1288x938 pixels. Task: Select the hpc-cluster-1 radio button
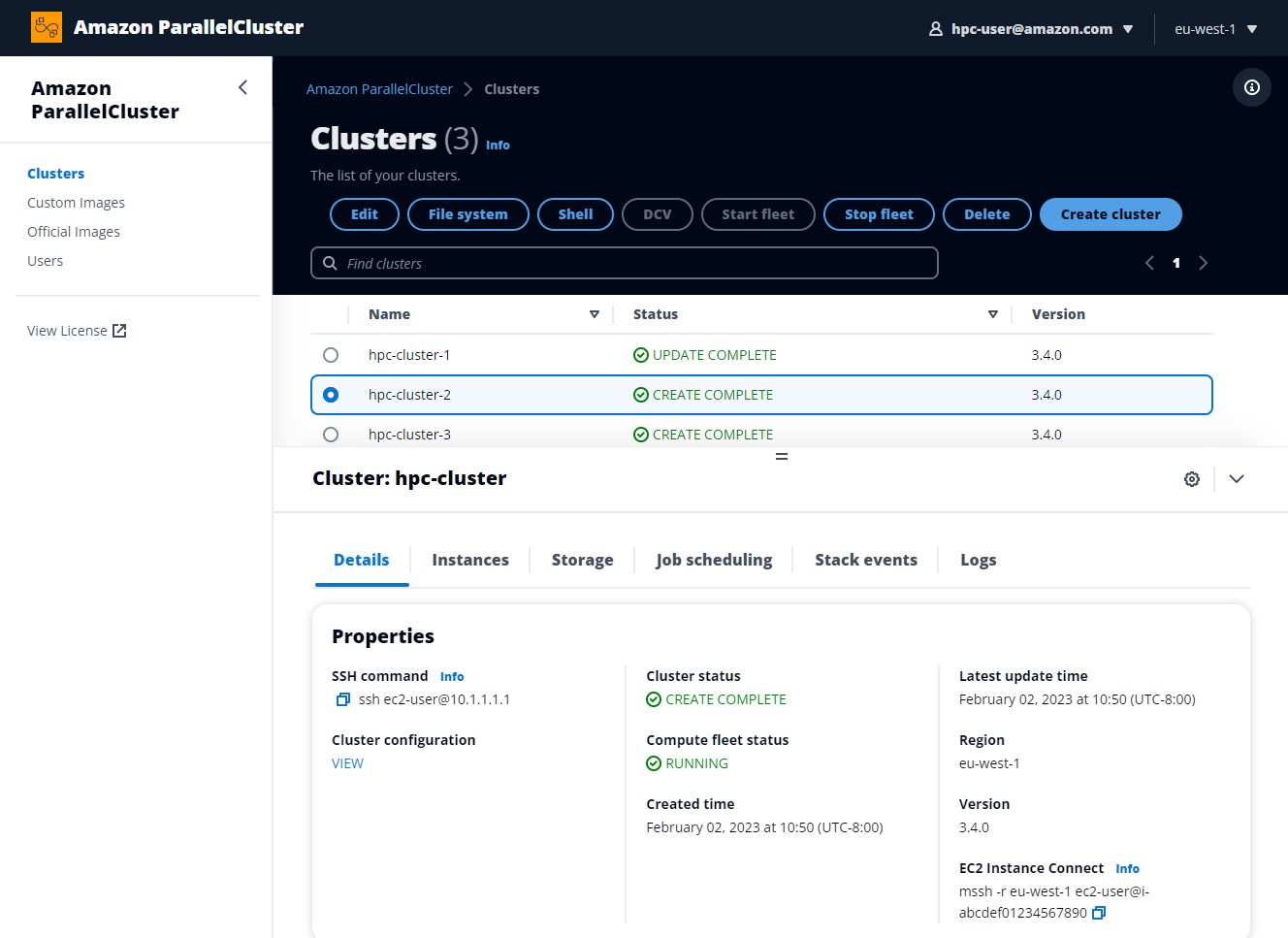click(x=331, y=355)
